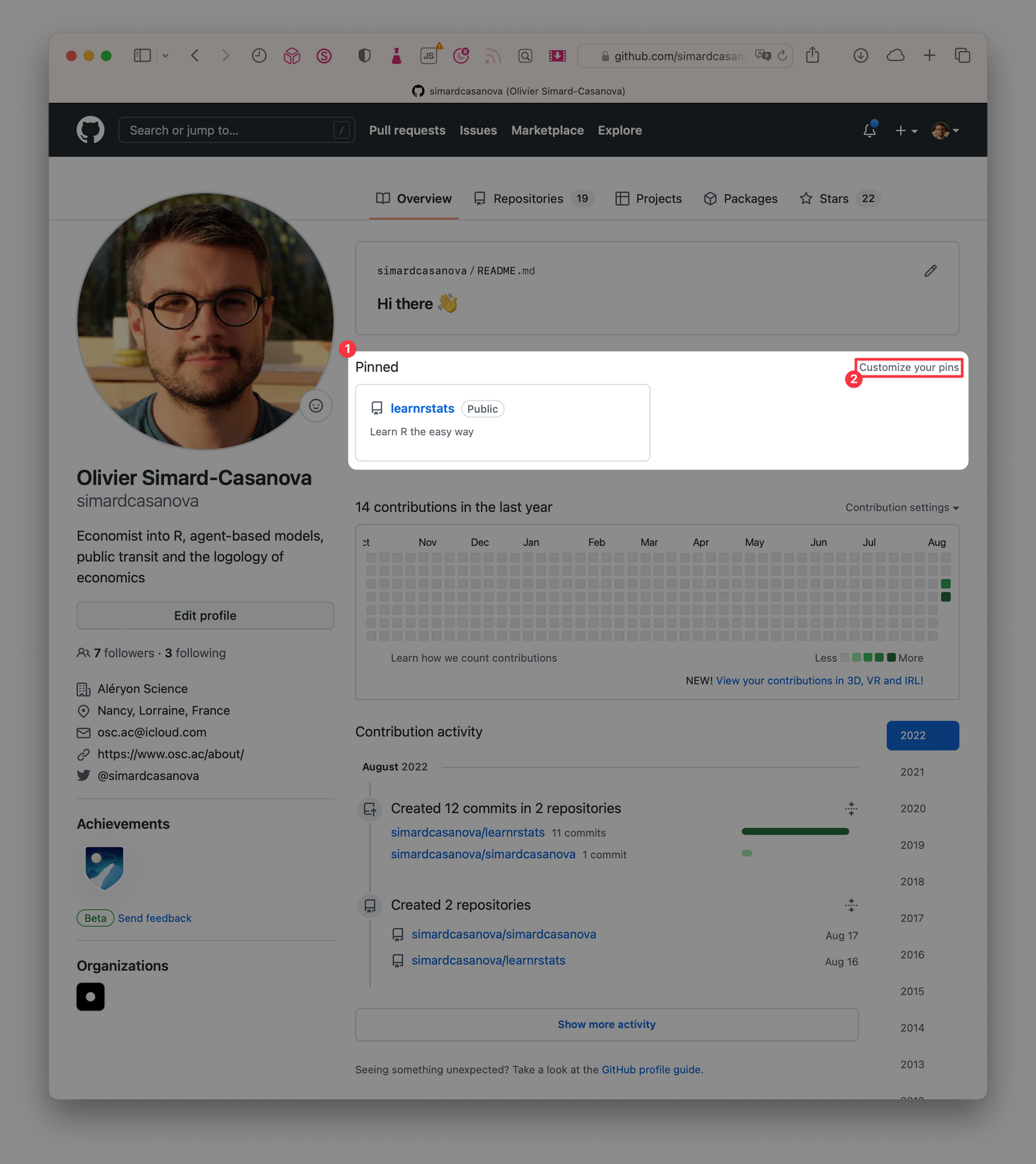Open the Safari downloads icon

pos(860,56)
